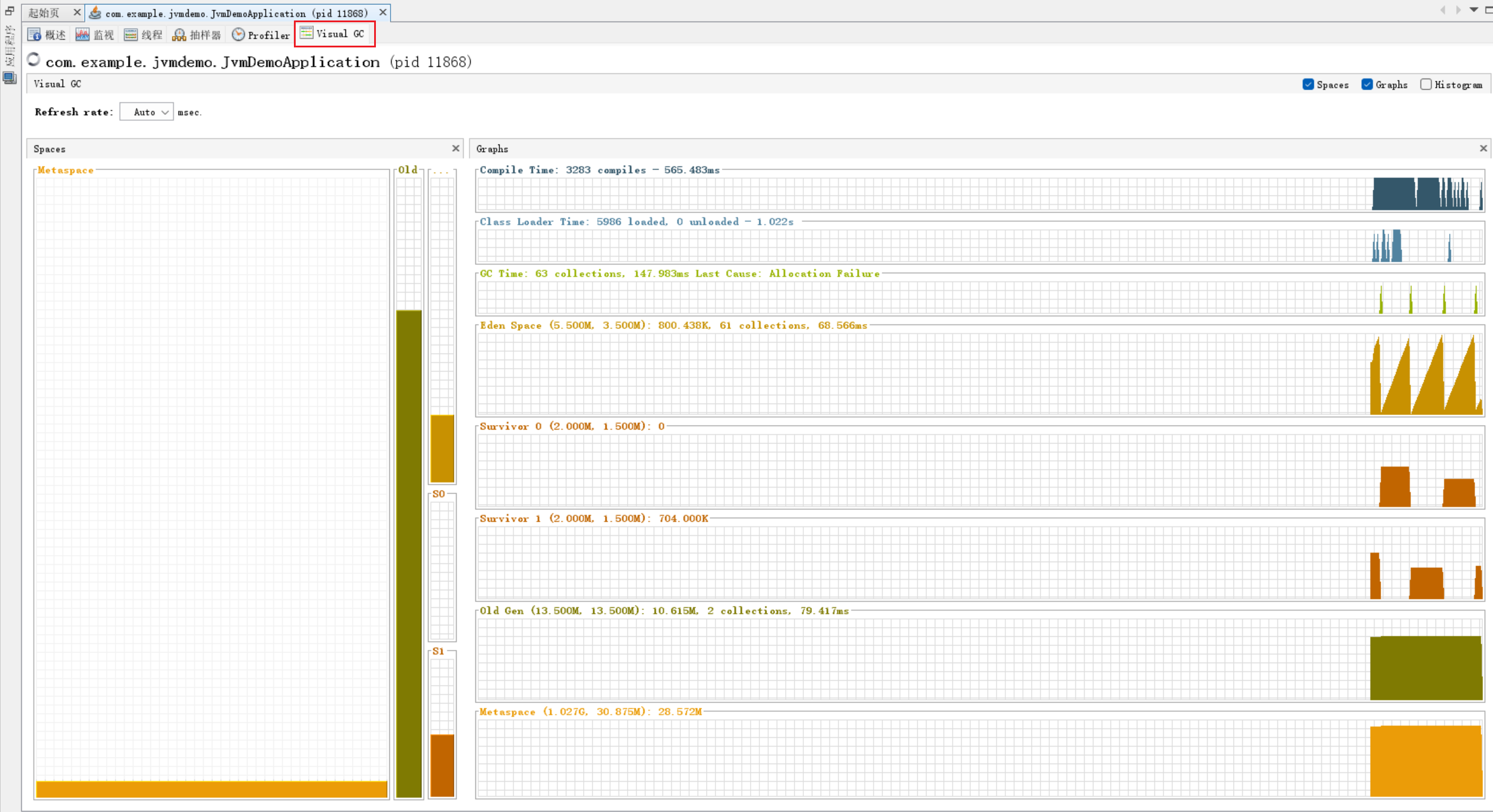
Task: Click the Survivor 1 graph
Action: click(x=980, y=563)
